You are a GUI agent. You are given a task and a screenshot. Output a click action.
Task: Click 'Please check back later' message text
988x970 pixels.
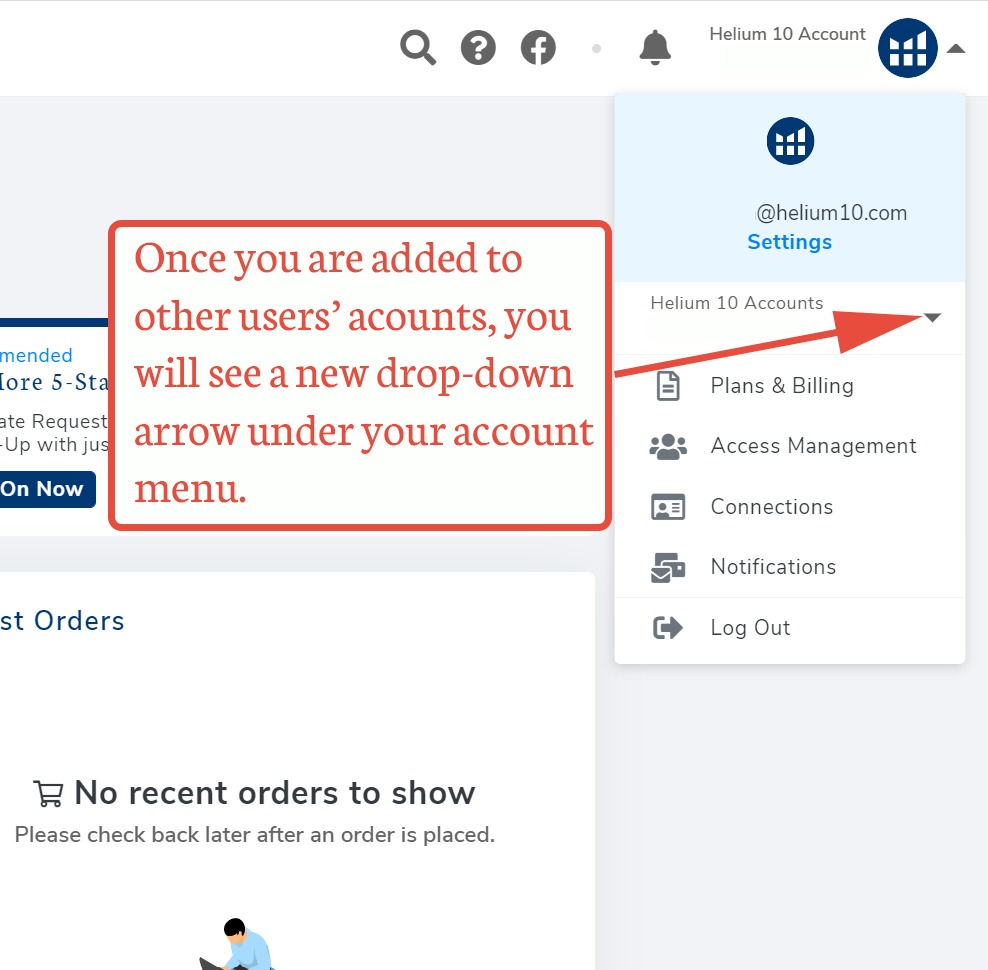255,834
